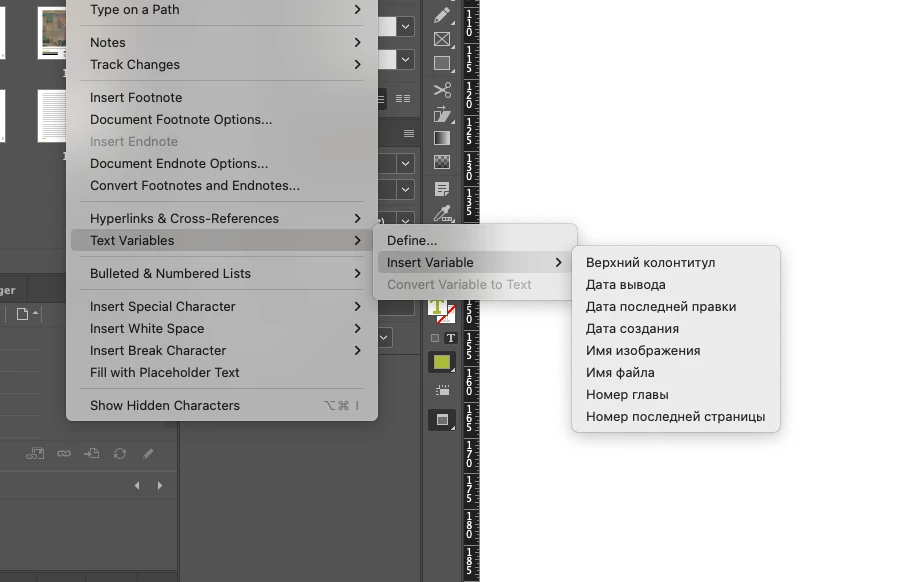Open the Notes submenu
The height and width of the screenshot is (582, 906).
tap(222, 42)
